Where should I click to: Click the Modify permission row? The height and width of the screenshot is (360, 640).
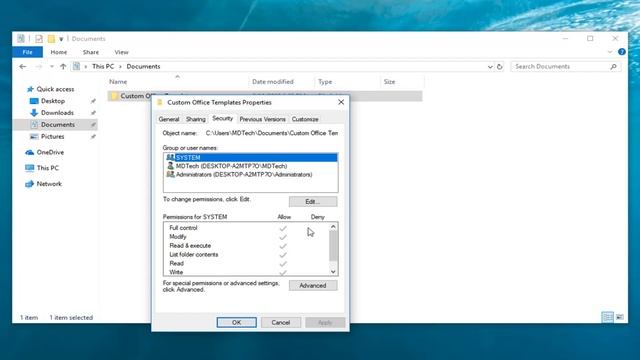tap(247, 237)
